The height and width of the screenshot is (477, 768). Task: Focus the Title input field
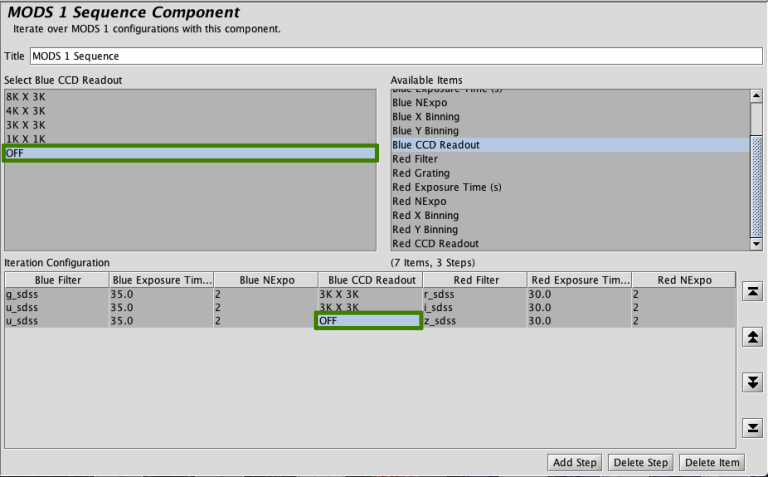pyautogui.click(x=396, y=56)
